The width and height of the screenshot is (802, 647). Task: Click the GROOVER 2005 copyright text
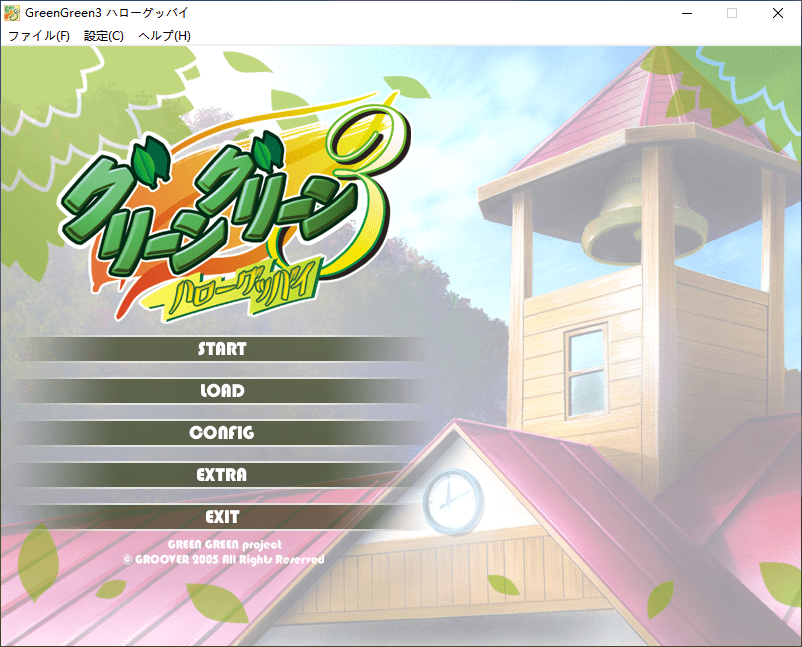[223, 560]
